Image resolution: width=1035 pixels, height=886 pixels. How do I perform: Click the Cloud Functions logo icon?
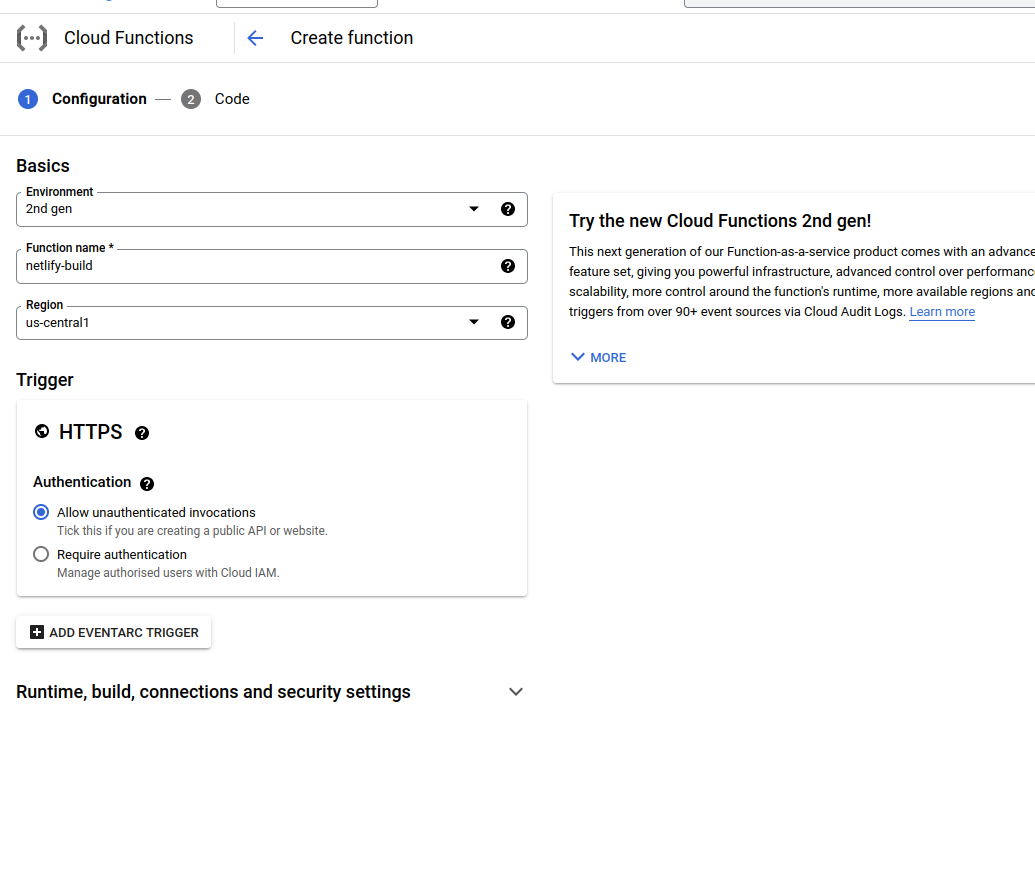(x=32, y=38)
